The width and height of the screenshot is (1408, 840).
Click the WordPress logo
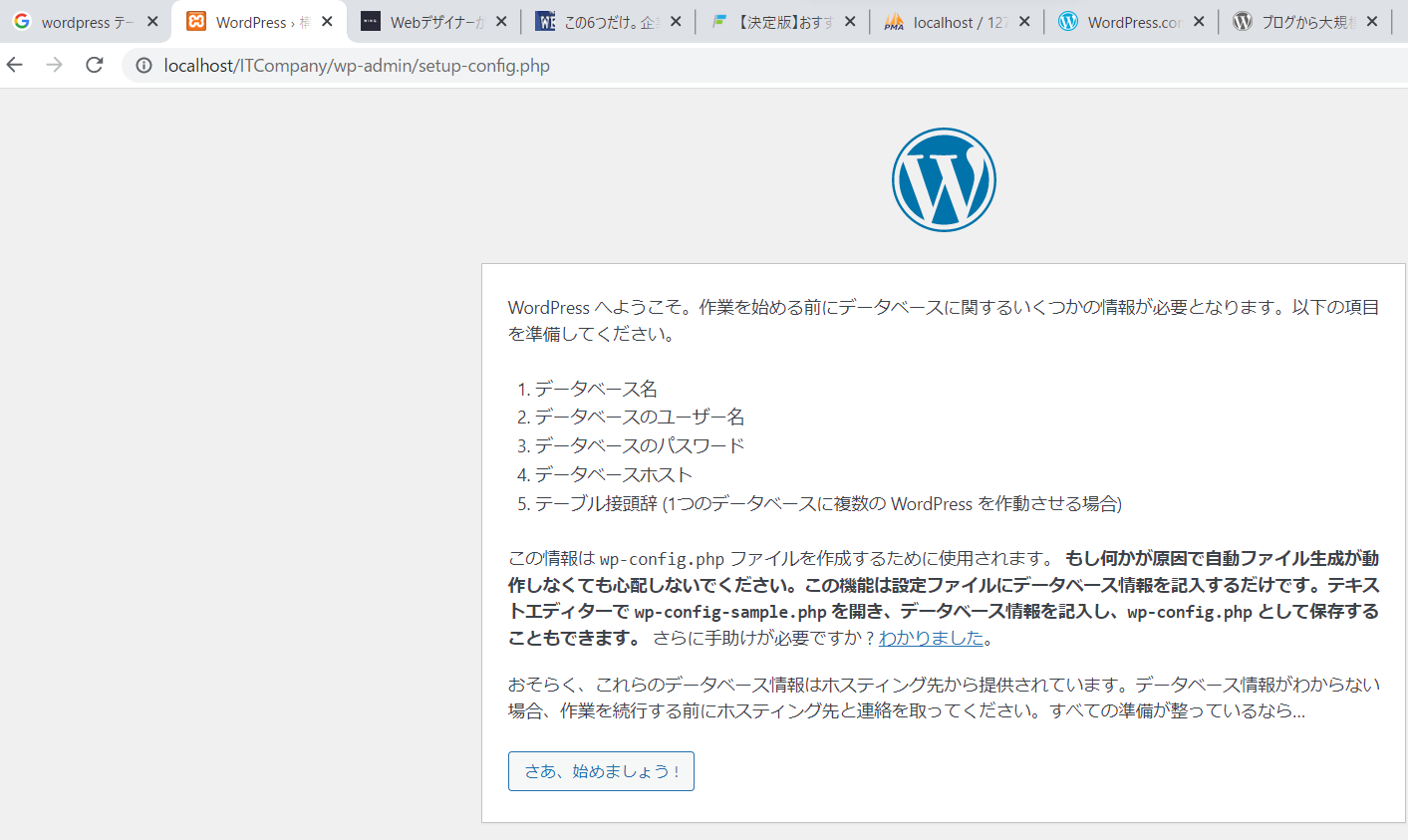pyautogui.click(x=943, y=179)
